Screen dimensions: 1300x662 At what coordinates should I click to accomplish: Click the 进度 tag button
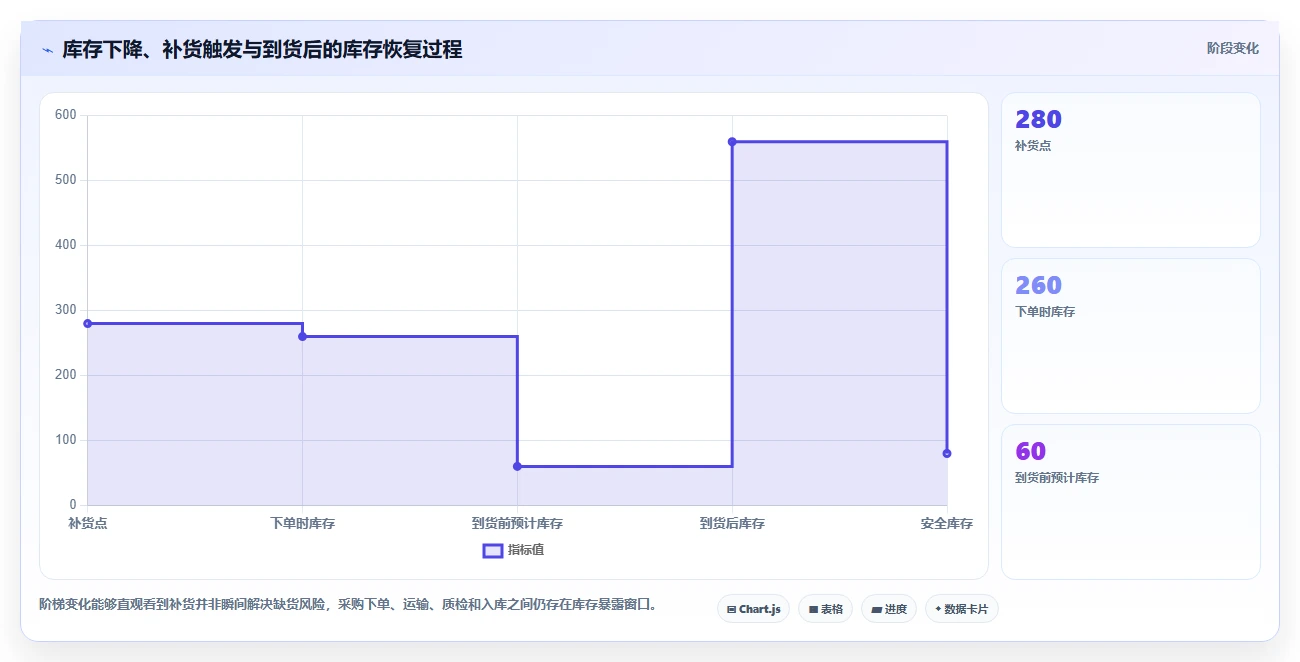(889, 609)
